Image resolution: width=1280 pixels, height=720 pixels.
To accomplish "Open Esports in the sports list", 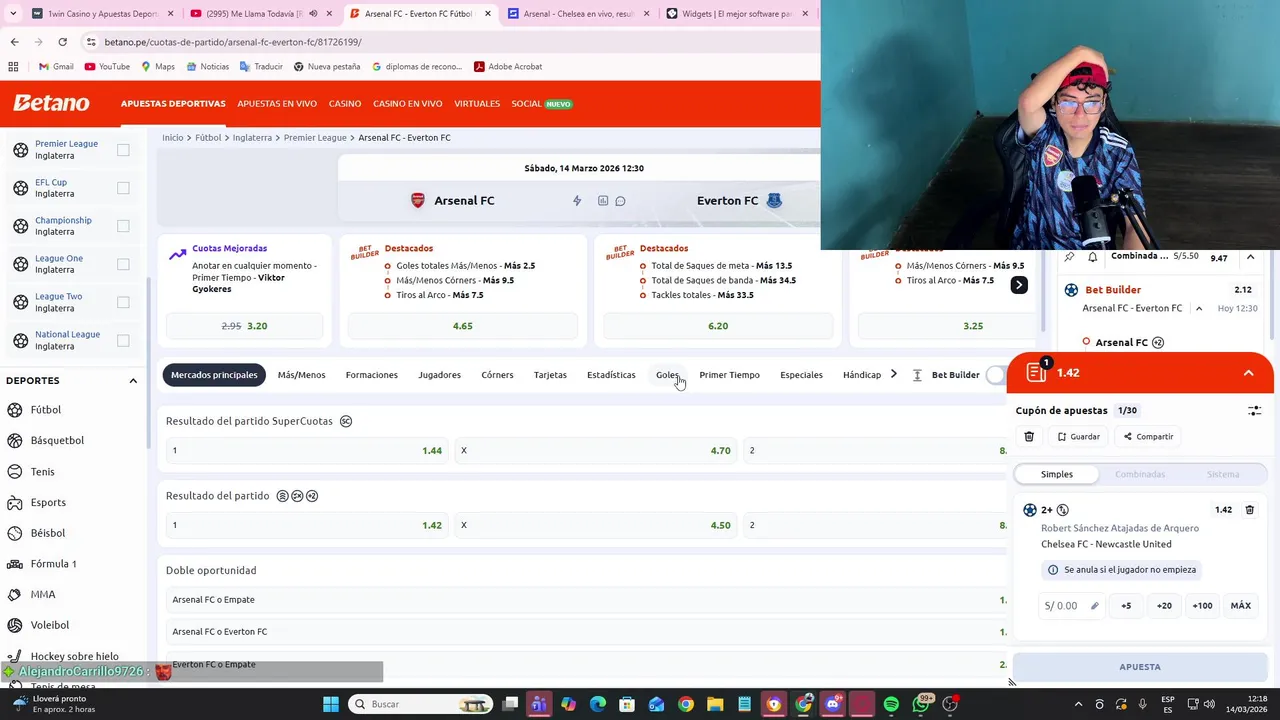I will [48, 502].
